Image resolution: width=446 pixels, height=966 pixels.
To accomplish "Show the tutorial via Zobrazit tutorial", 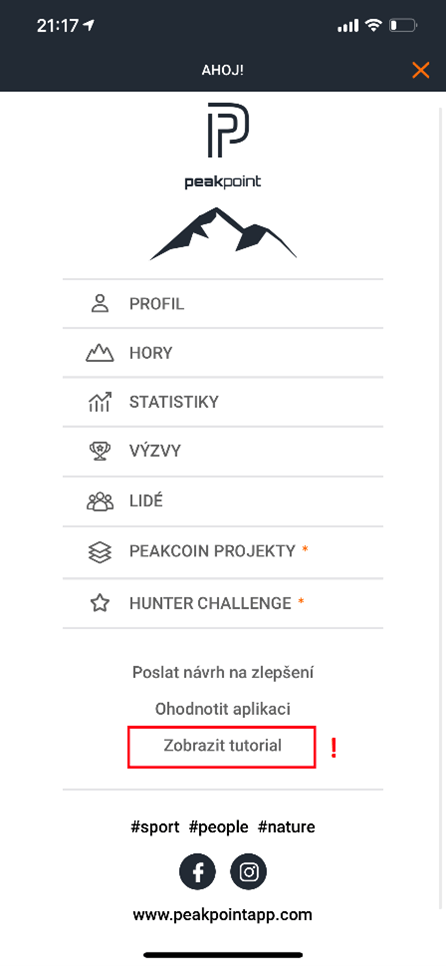I will pyautogui.click(x=222, y=745).
